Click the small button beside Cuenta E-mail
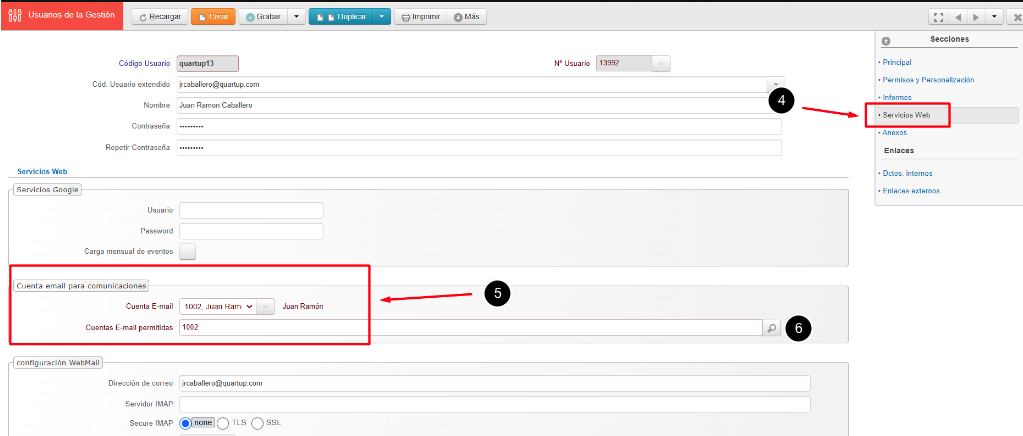Viewport: 1023px width, 436px height. [x=266, y=307]
